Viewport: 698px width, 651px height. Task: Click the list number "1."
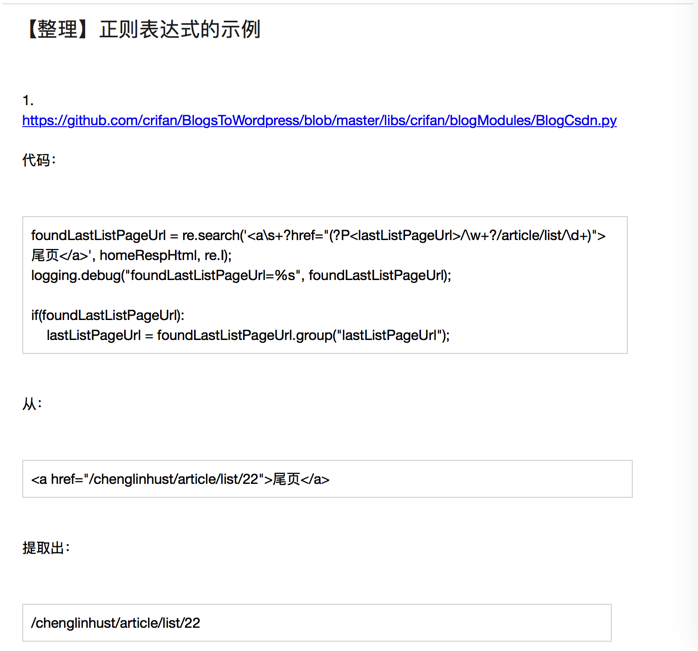28,101
